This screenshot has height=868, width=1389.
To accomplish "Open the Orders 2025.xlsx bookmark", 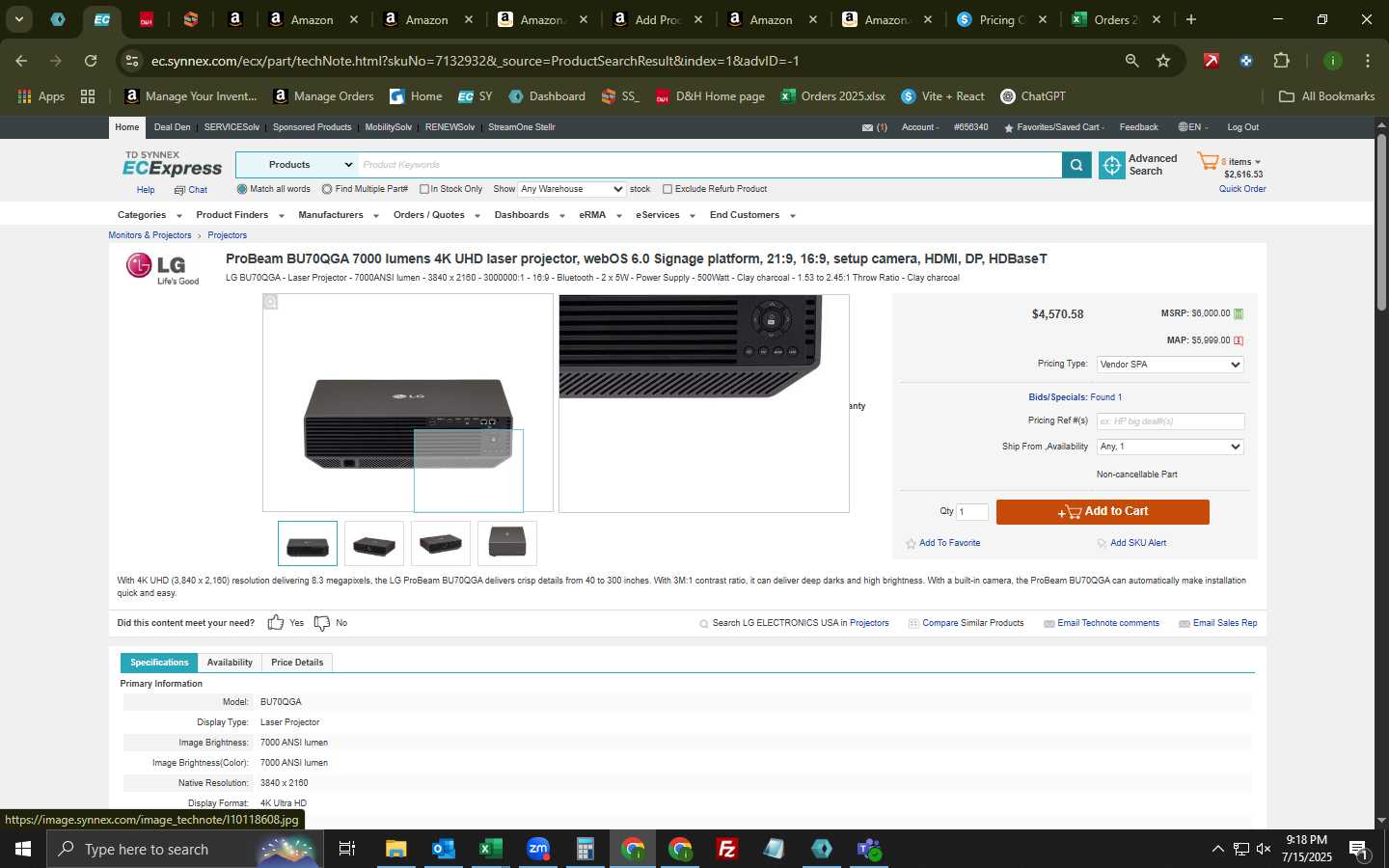I will [x=832, y=96].
